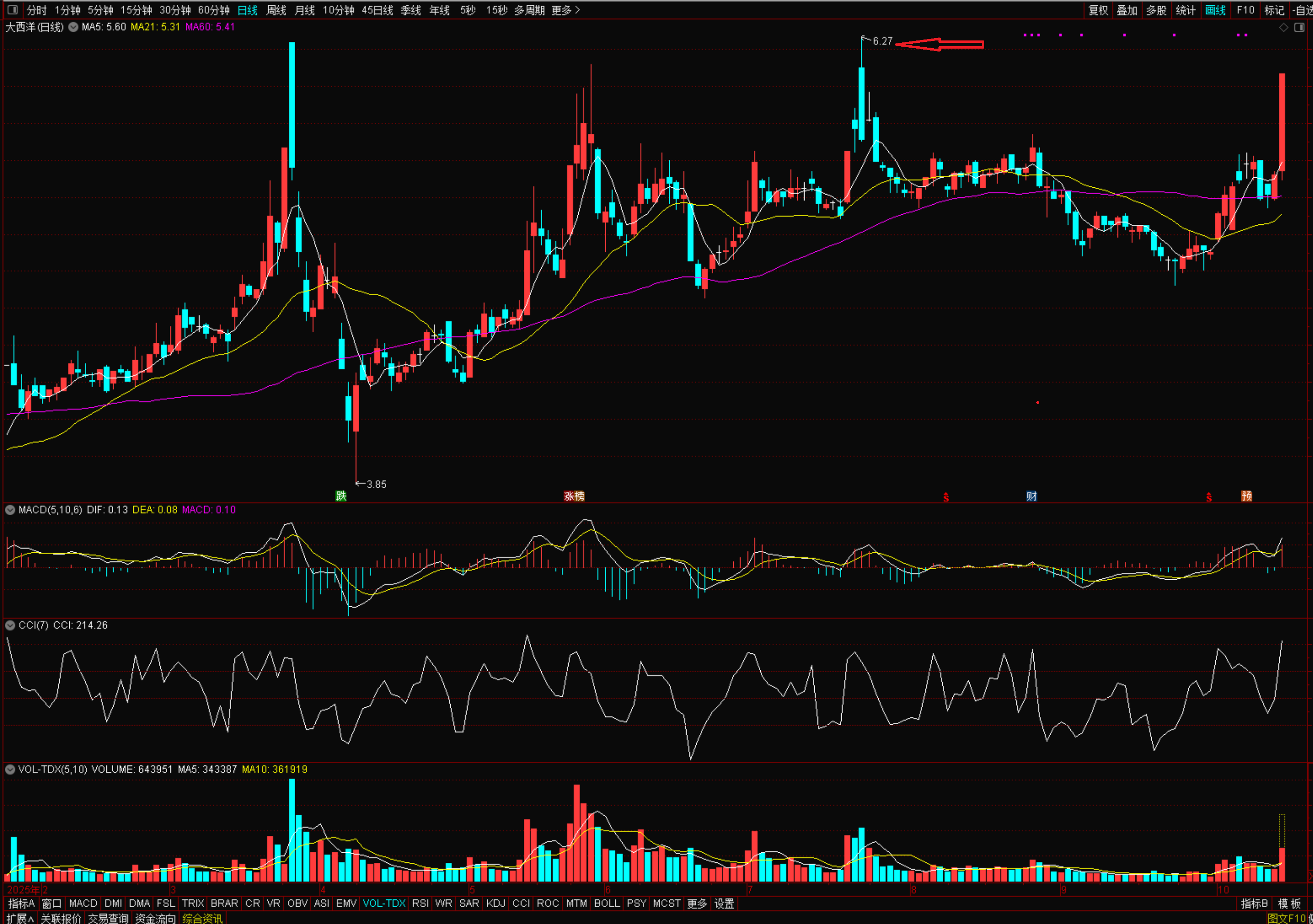Click the 涨榜 marker below the chart
The width and height of the screenshot is (1313, 924).
(x=573, y=496)
